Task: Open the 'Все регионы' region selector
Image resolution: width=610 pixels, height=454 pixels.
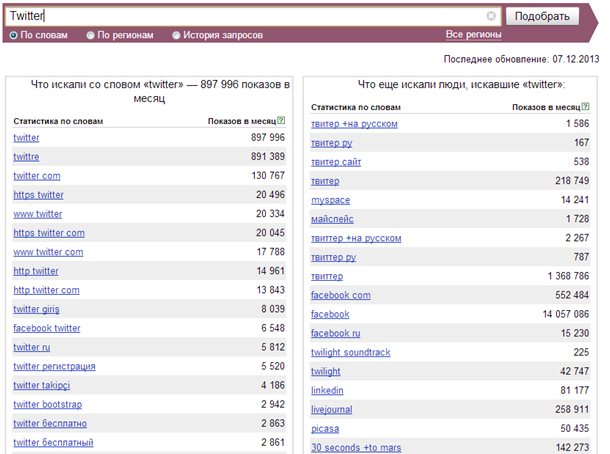Action: pyautogui.click(x=473, y=35)
